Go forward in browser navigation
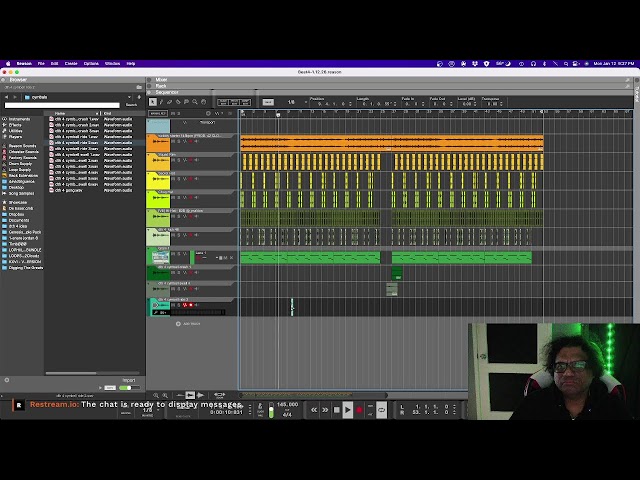 (15, 97)
